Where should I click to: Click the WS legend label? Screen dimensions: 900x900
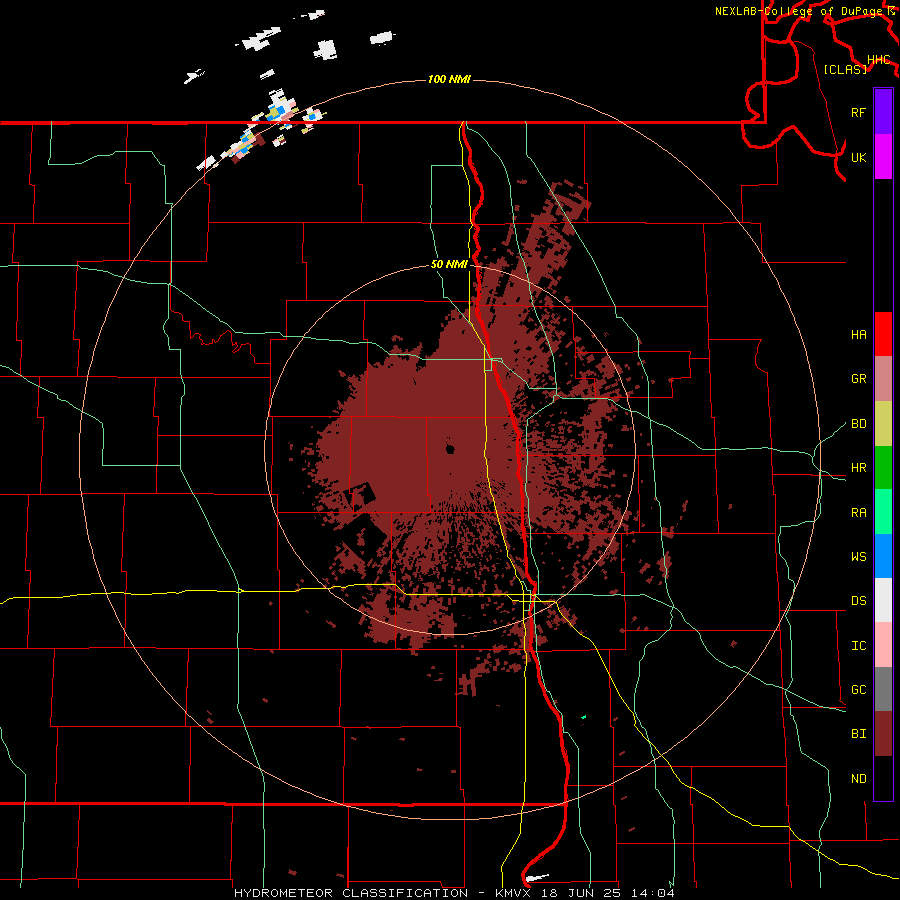[x=858, y=557]
